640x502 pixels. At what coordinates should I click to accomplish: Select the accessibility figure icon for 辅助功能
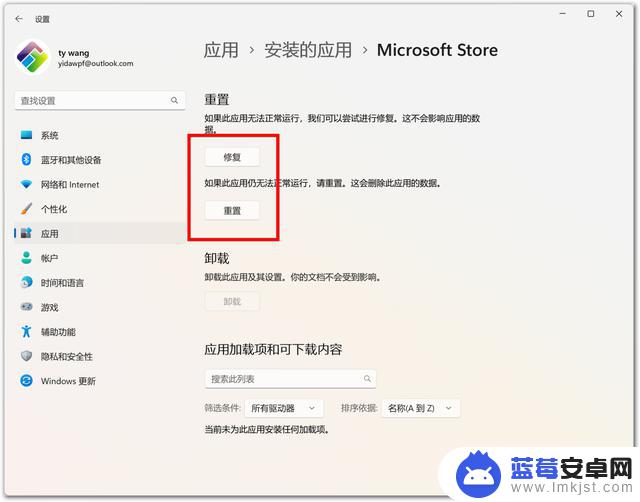pos(27,331)
